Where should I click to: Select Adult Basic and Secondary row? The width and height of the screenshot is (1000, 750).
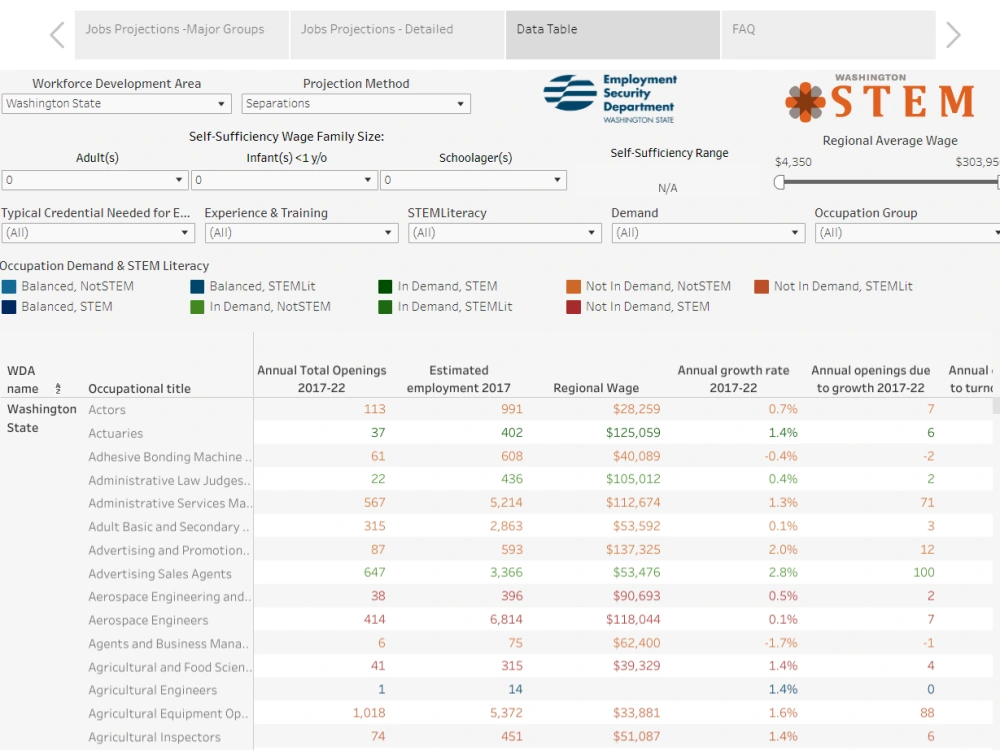168,527
